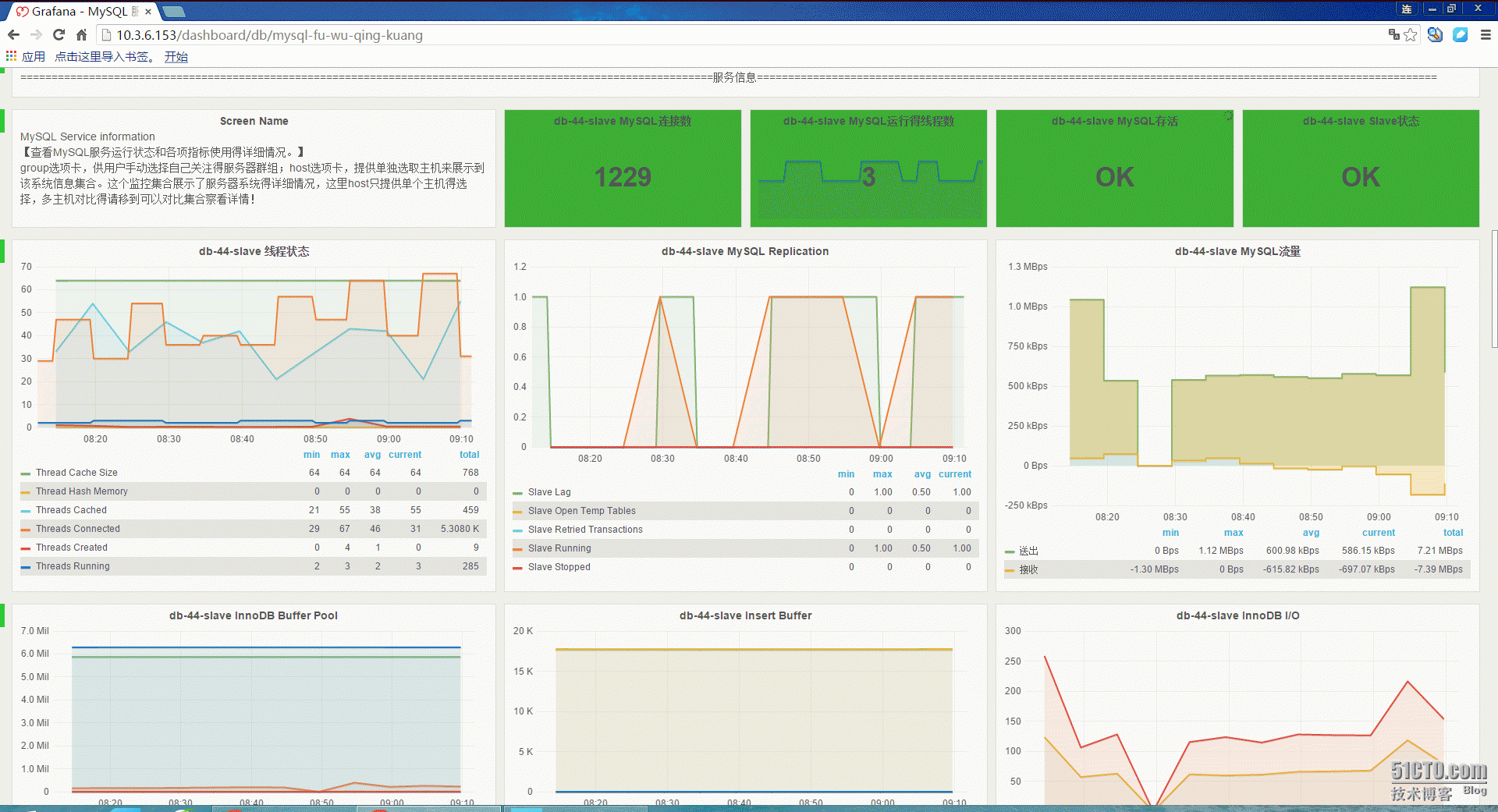Sort replication legend by current column
The height and width of the screenshot is (812, 1498).
tap(955, 474)
